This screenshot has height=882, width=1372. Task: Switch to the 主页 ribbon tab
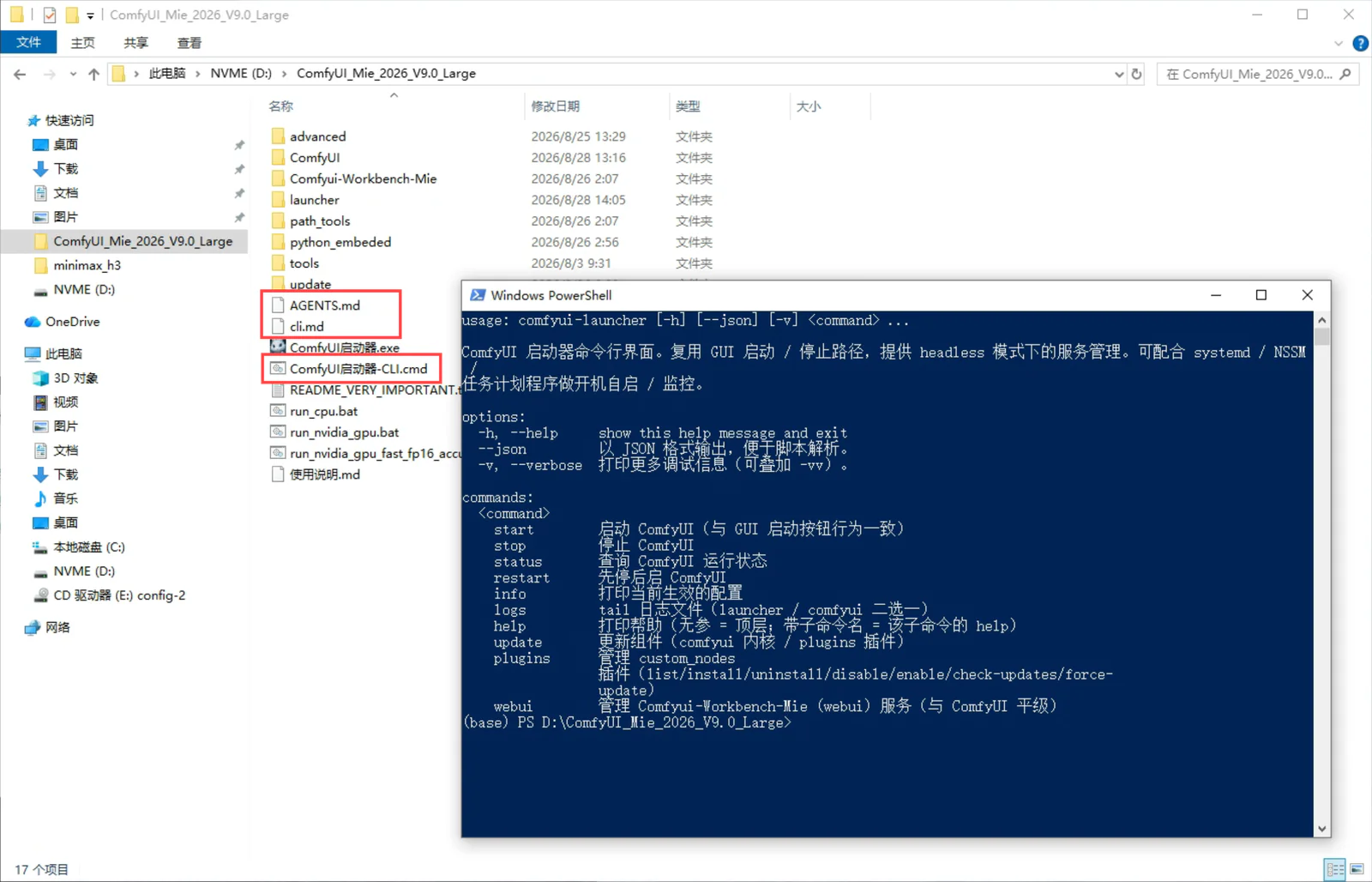click(x=83, y=42)
